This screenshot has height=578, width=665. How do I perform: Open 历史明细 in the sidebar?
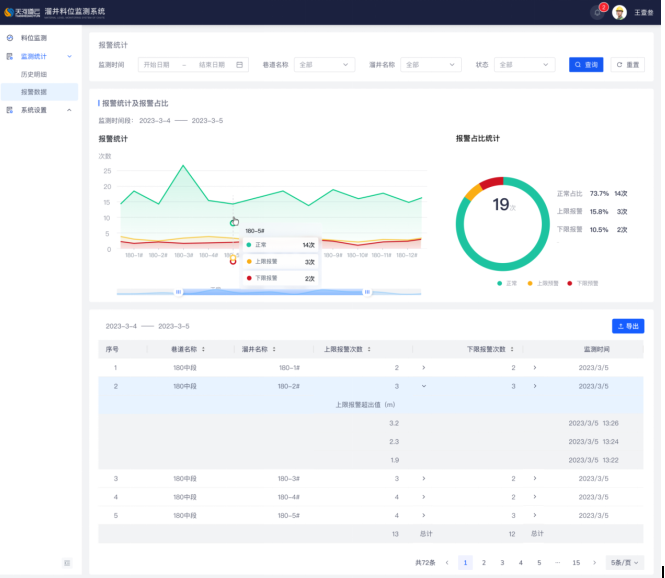[x=34, y=74]
